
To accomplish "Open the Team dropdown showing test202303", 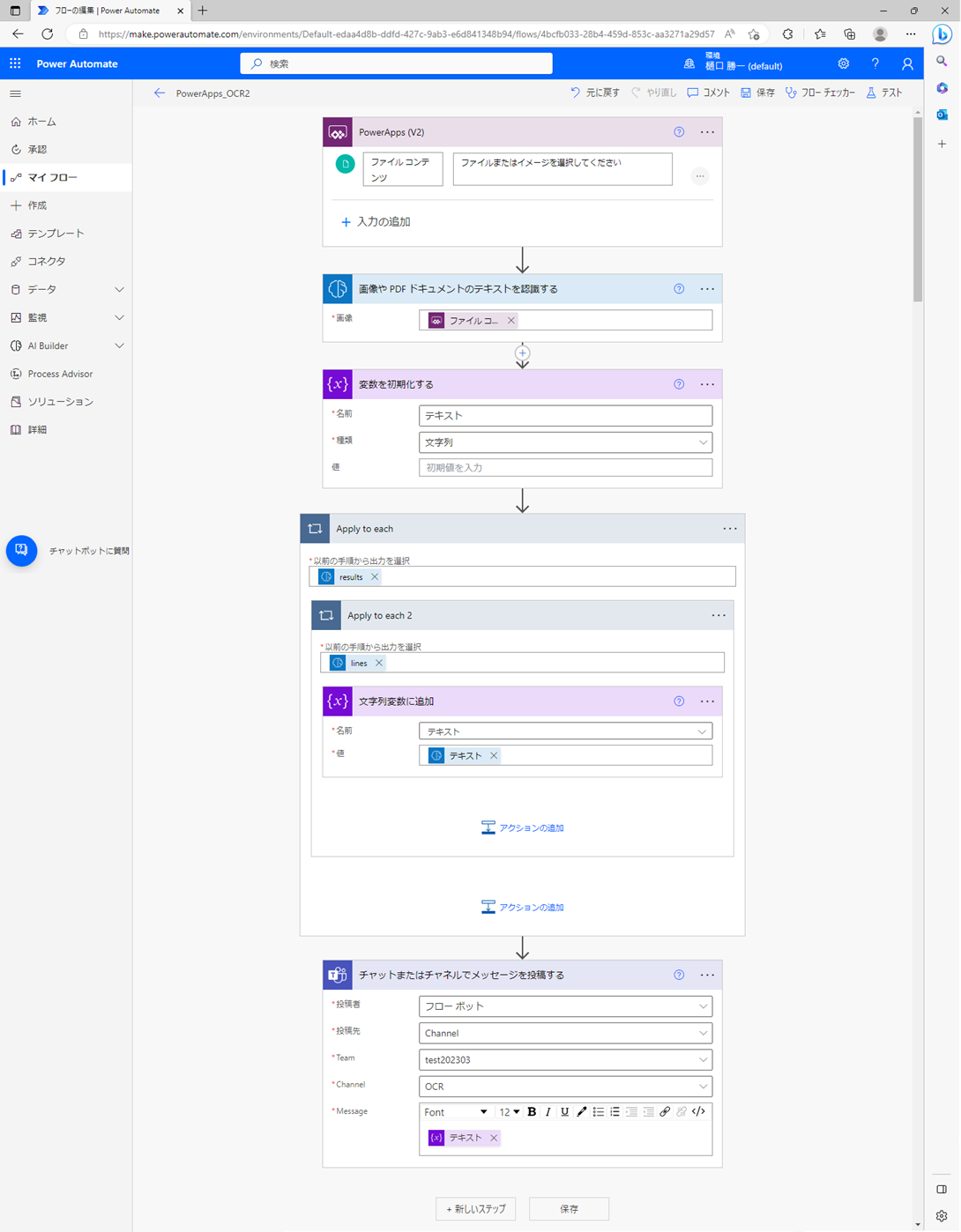I will tap(565, 1059).
